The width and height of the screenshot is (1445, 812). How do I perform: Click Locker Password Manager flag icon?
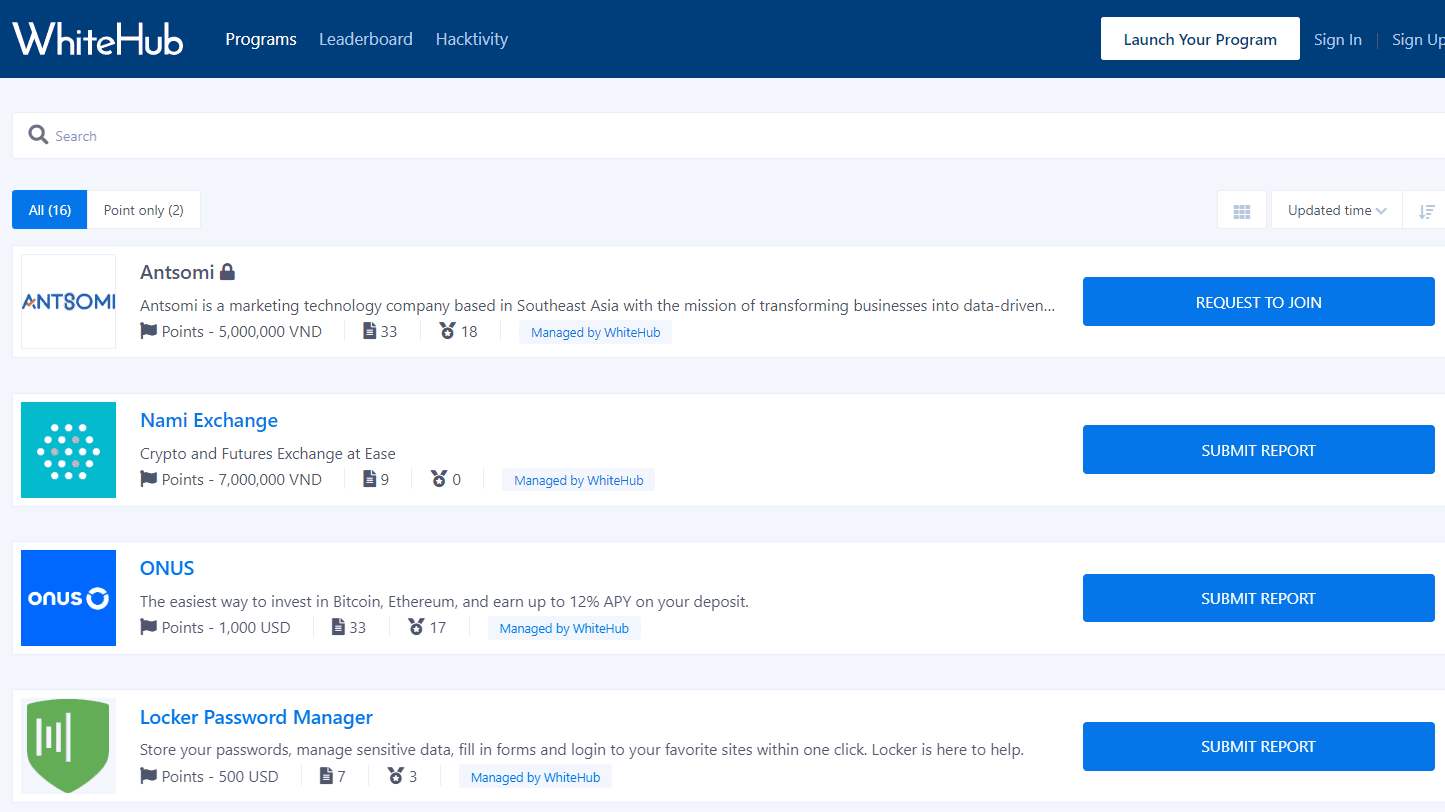[x=149, y=776]
